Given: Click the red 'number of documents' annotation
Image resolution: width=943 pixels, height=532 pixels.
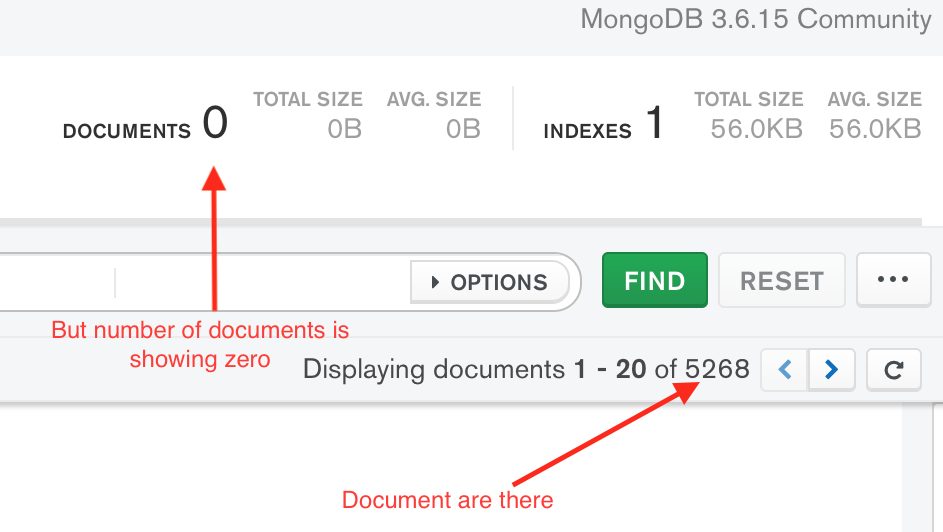Looking at the screenshot, I should click(x=200, y=344).
